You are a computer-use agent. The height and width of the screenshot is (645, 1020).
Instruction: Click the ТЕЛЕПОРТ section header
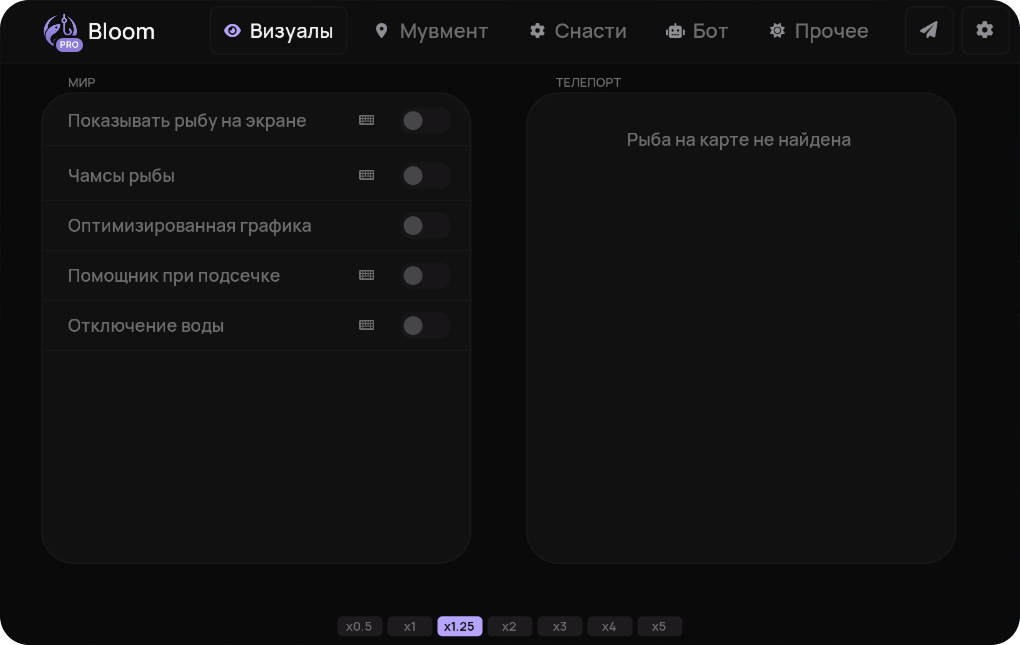588,83
